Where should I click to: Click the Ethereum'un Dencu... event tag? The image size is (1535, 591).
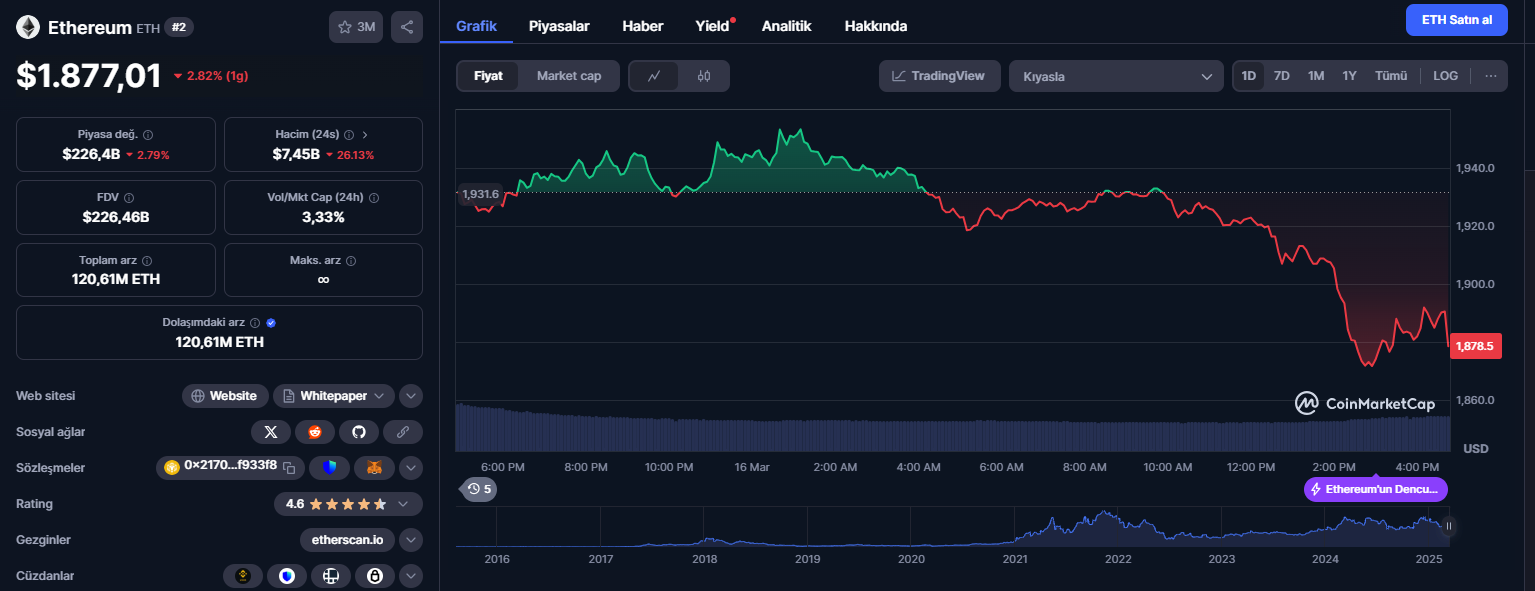[1376, 489]
